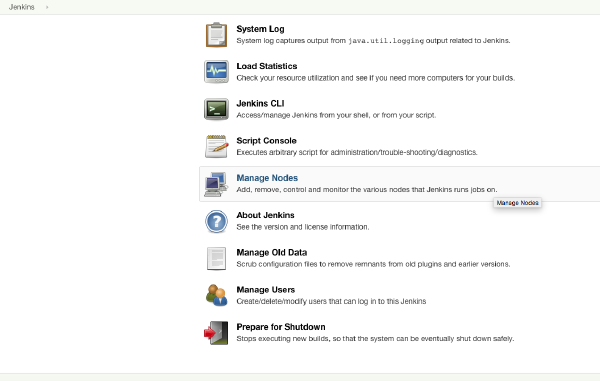Open the Manage Old Data link
Image resolution: width=600 pixels, height=381 pixels.
click(x=272, y=252)
